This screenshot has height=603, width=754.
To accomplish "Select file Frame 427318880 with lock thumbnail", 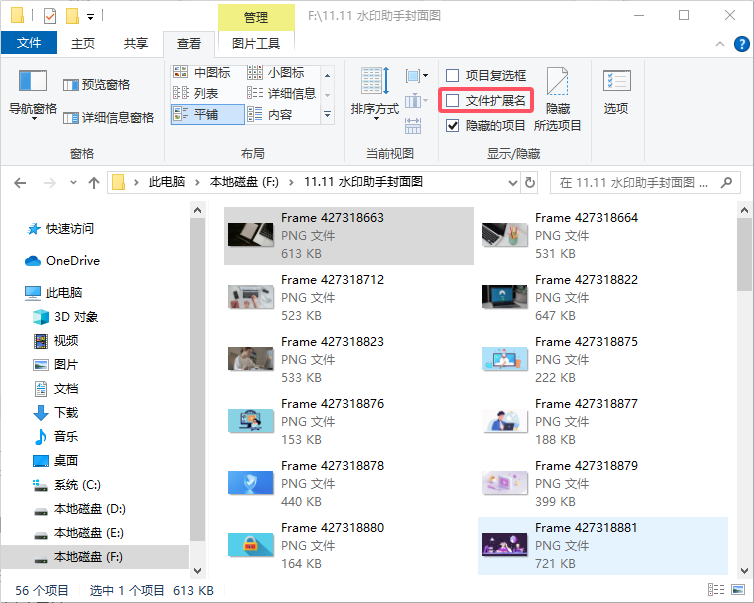I will pos(349,546).
